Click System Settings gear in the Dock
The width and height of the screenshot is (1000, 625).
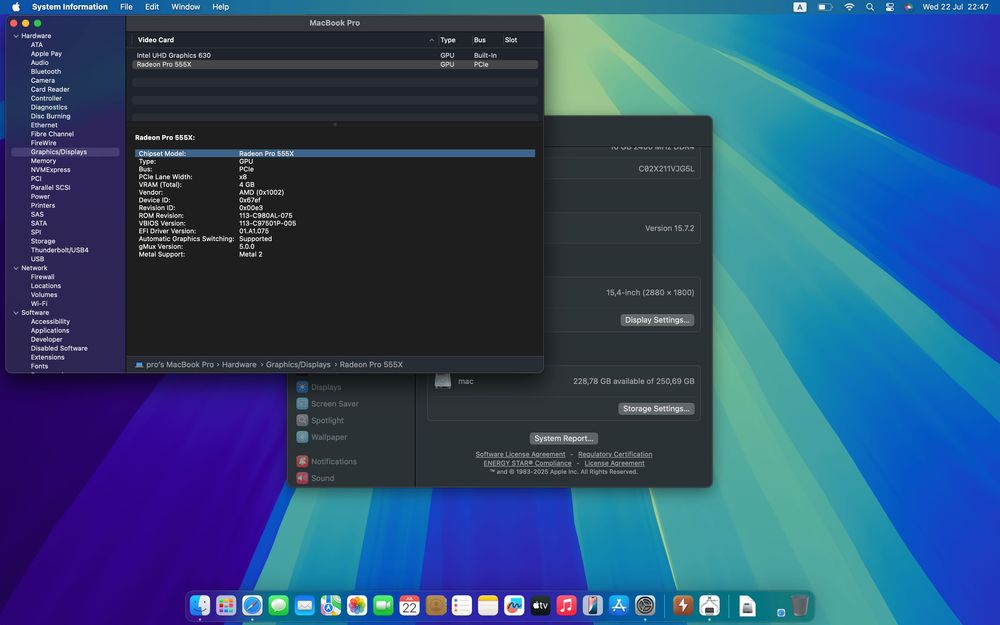pos(645,605)
